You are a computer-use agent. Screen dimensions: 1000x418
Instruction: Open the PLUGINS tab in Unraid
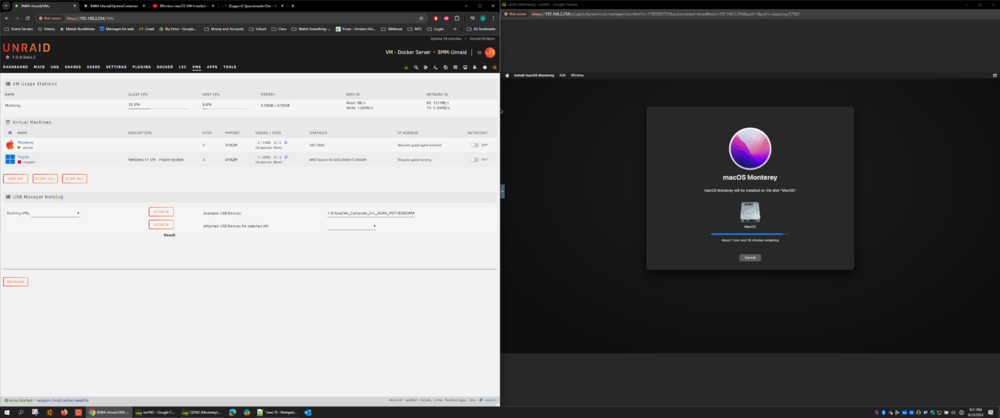click(142, 67)
